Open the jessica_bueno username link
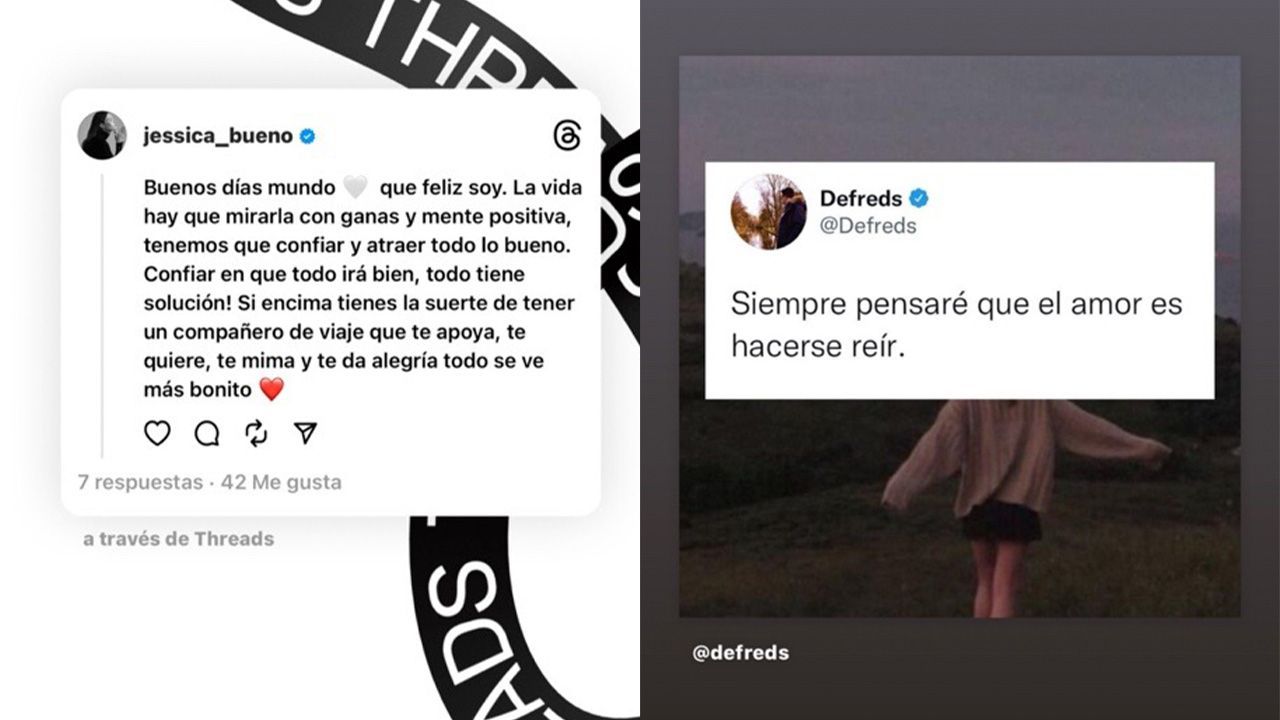Viewport: 1280px width, 720px height. [x=218, y=135]
